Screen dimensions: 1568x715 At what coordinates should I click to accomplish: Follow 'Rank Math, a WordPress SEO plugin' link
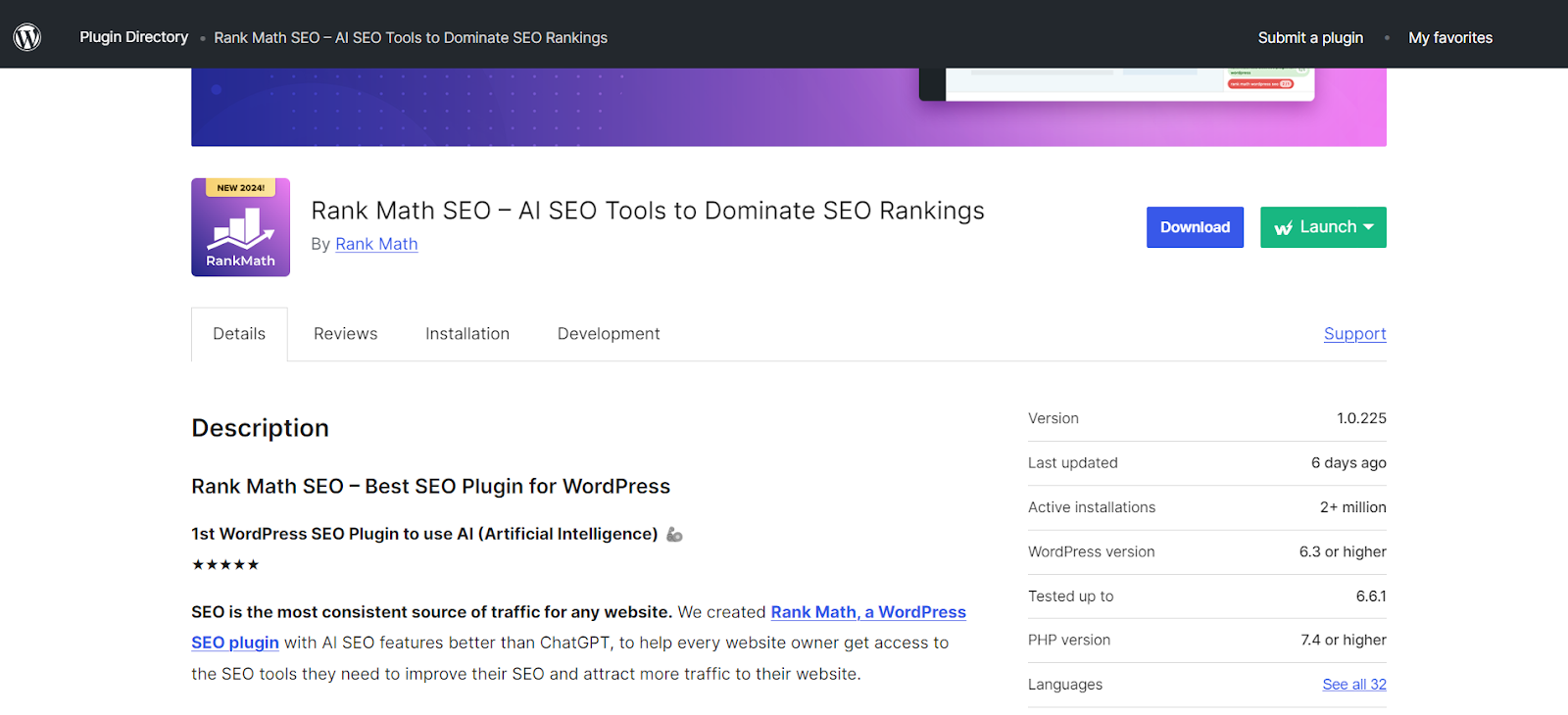point(868,612)
